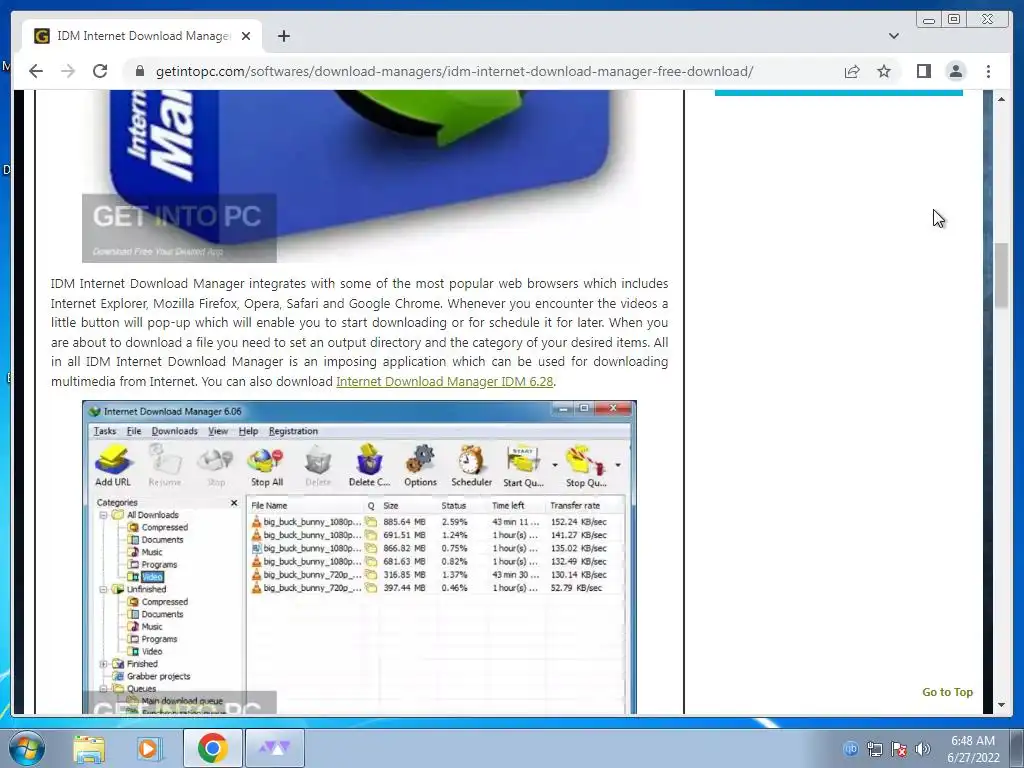Click the page scrollbar's up arrow
This screenshot has height=768, width=1024.
(x=1001, y=99)
